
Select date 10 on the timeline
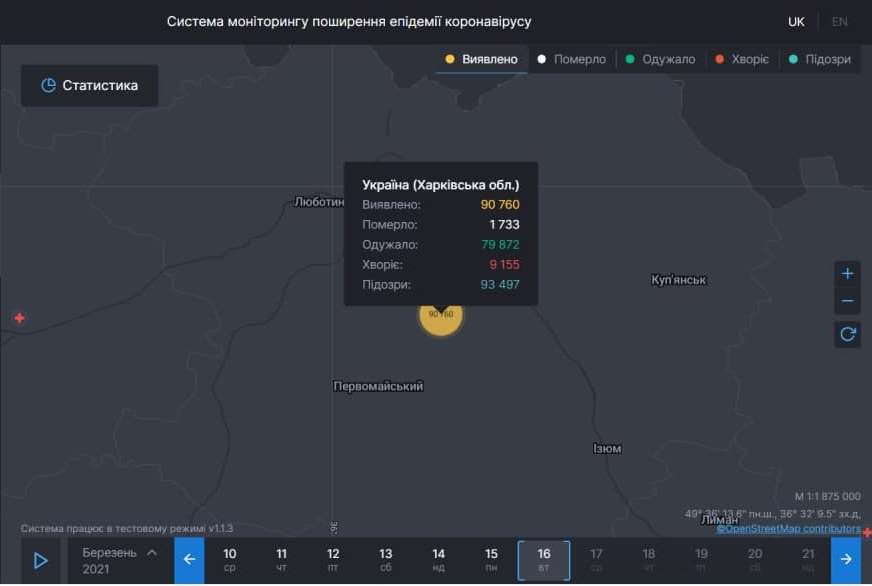(x=229, y=559)
